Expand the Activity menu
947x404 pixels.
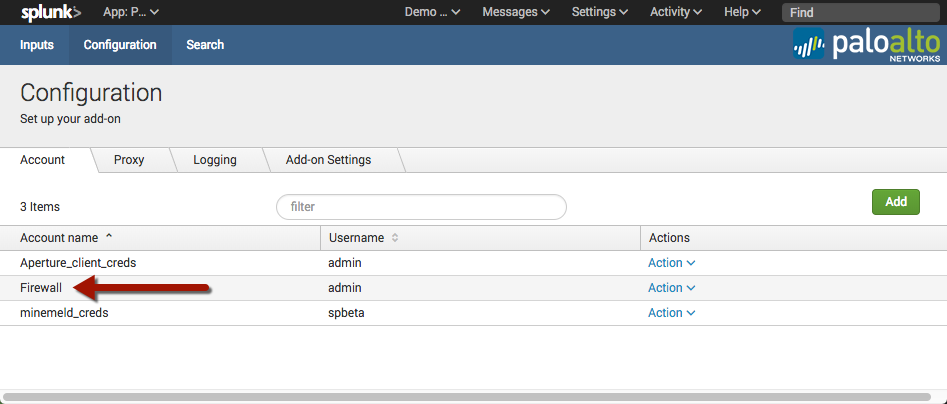[677, 12]
